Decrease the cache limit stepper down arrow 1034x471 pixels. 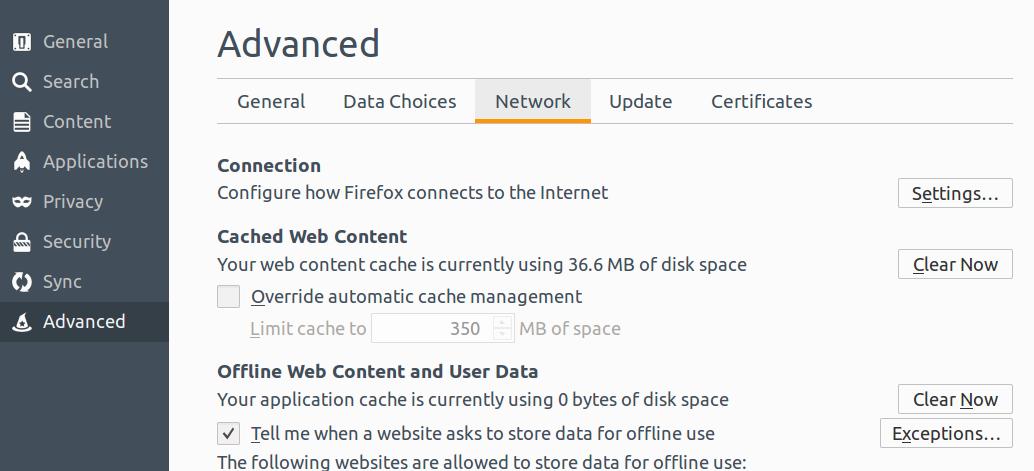[x=502, y=334]
